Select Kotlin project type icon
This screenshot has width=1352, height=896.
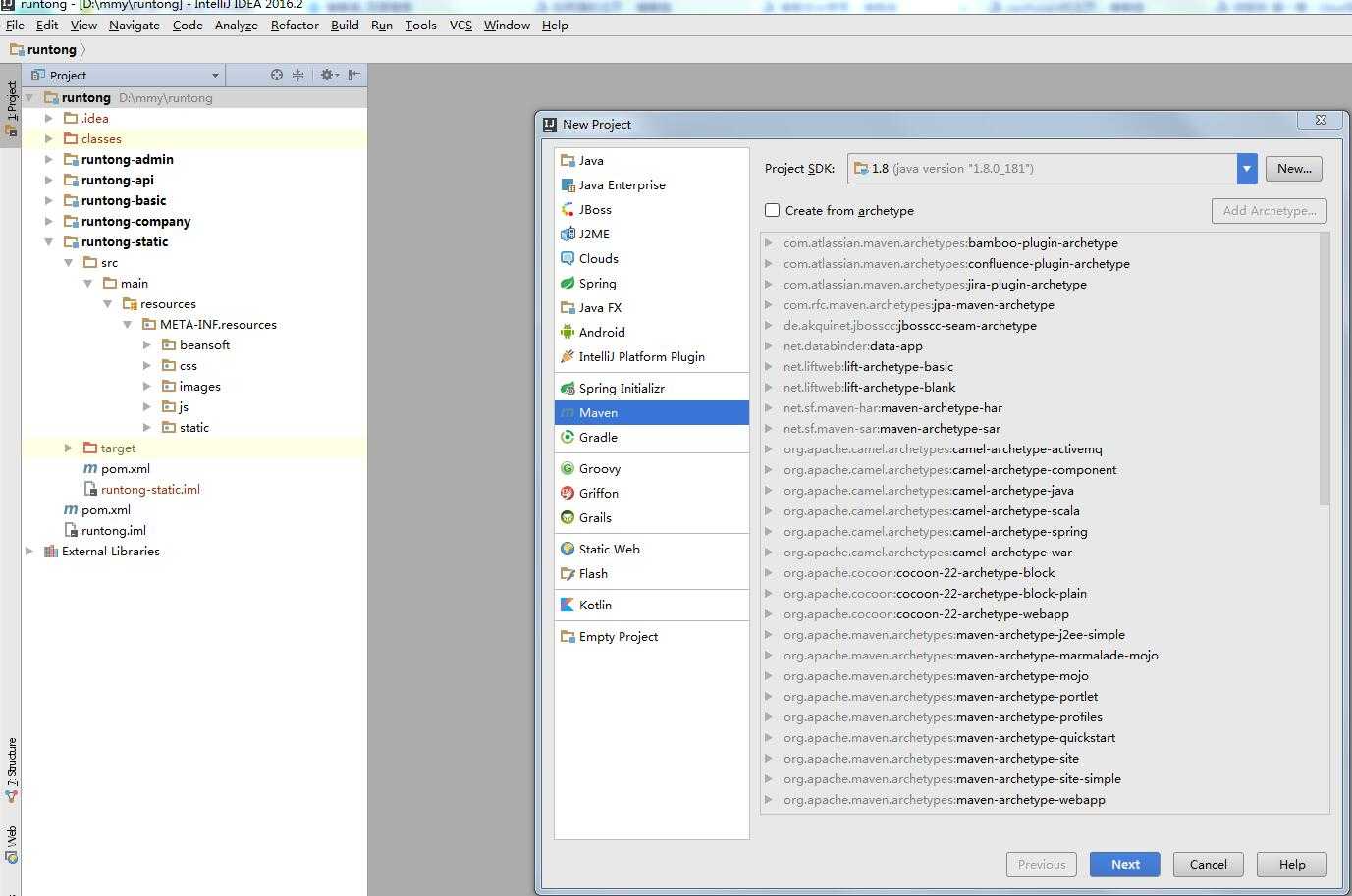point(568,605)
